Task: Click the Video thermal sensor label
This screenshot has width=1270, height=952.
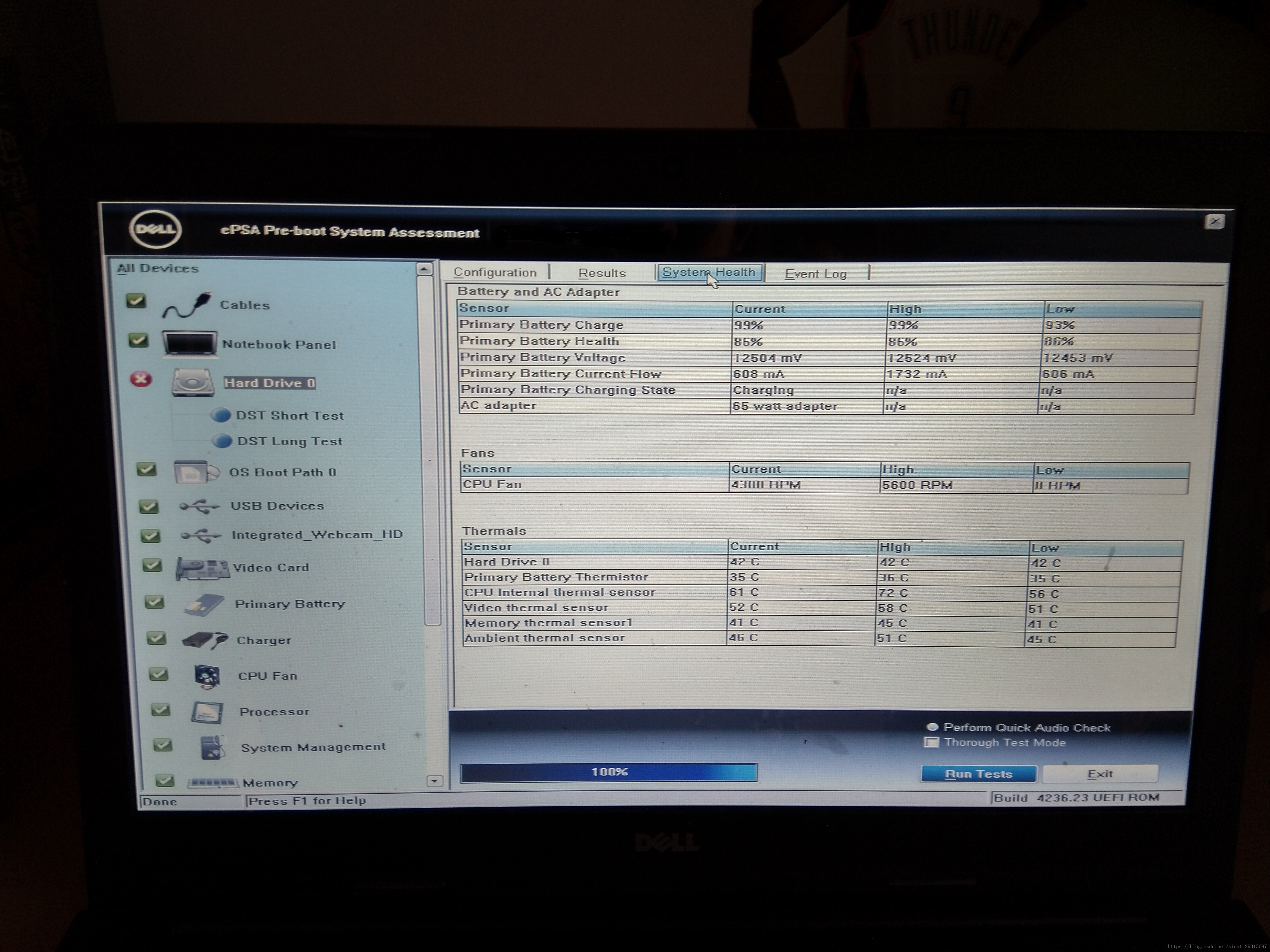Action: (x=536, y=607)
